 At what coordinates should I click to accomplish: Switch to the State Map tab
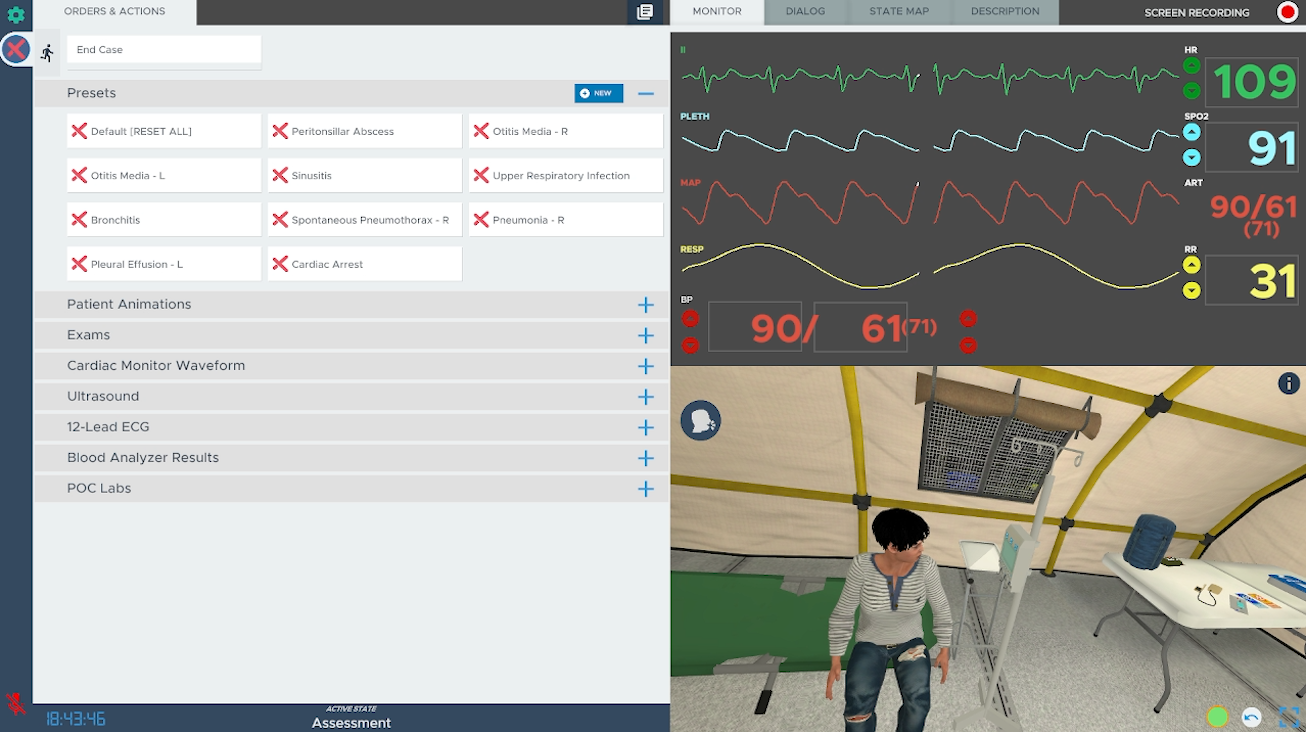point(898,12)
